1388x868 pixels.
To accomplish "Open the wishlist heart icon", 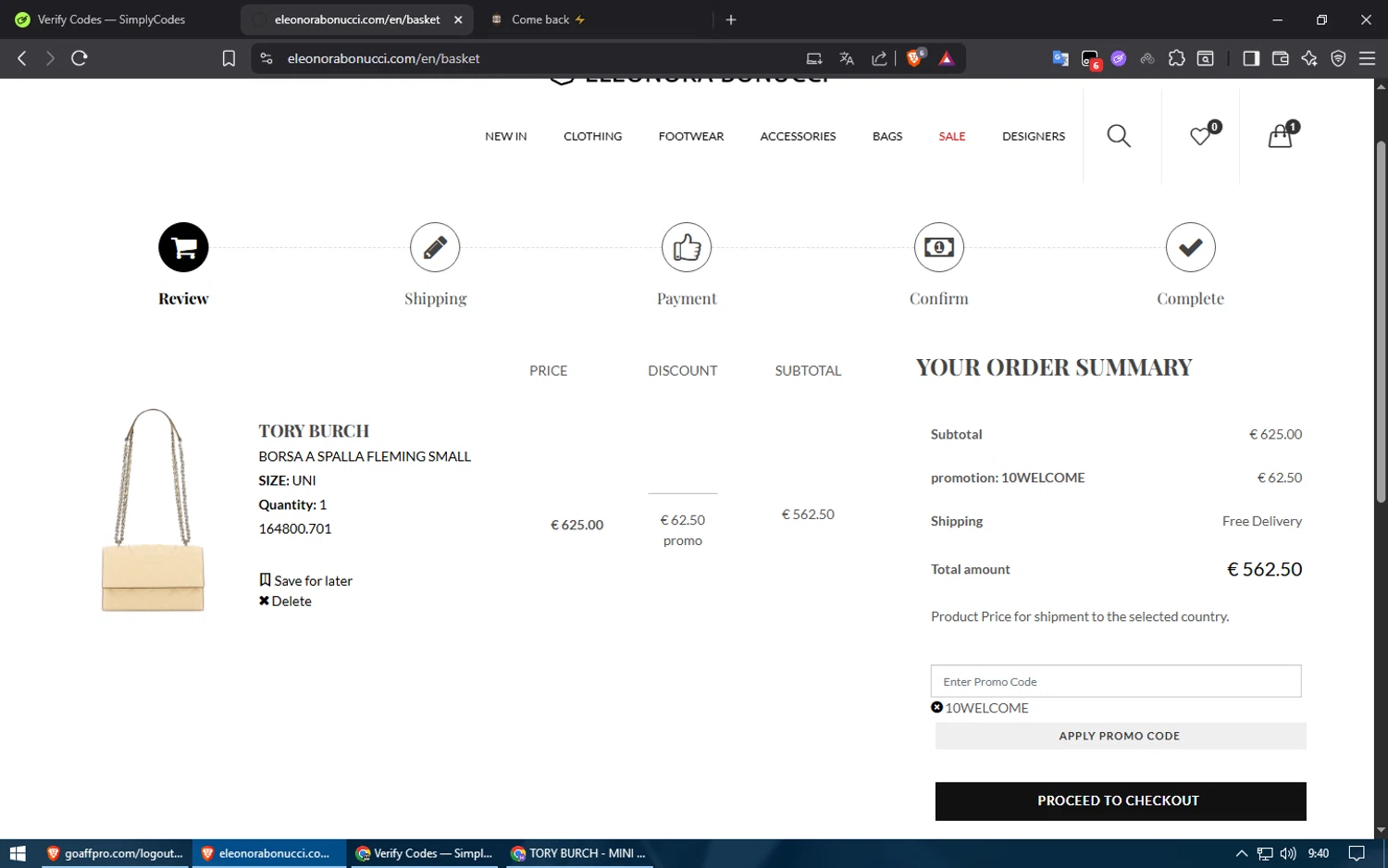I will pos(1200,136).
